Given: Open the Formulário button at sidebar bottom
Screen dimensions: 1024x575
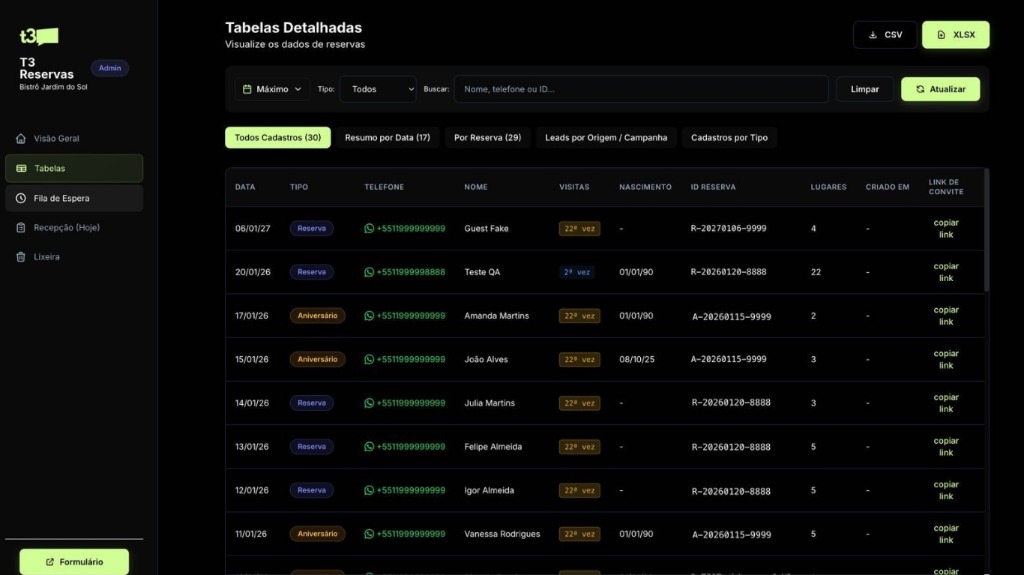Looking at the screenshot, I should (x=74, y=562).
